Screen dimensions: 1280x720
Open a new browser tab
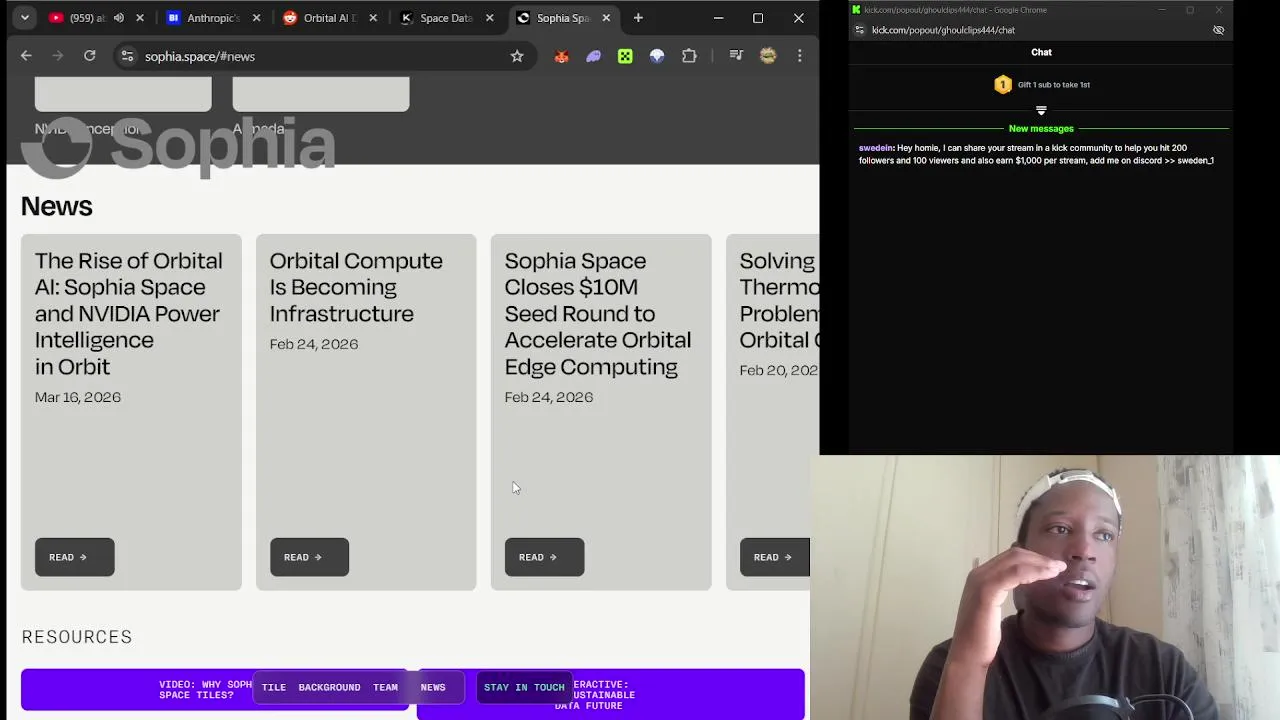pos(638,18)
